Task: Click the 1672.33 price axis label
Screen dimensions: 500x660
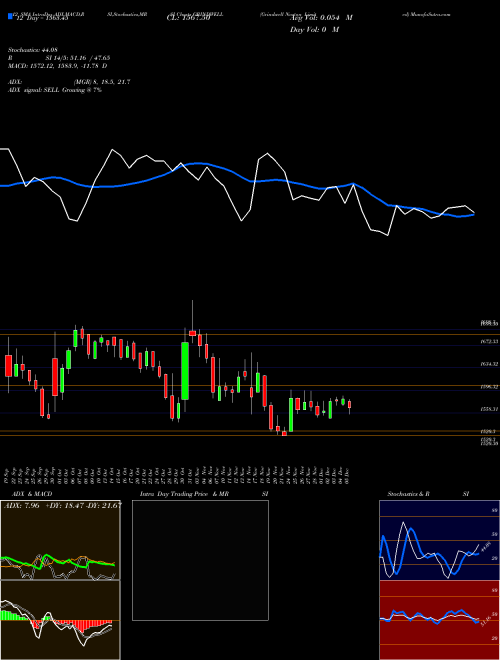Action: 489,341
